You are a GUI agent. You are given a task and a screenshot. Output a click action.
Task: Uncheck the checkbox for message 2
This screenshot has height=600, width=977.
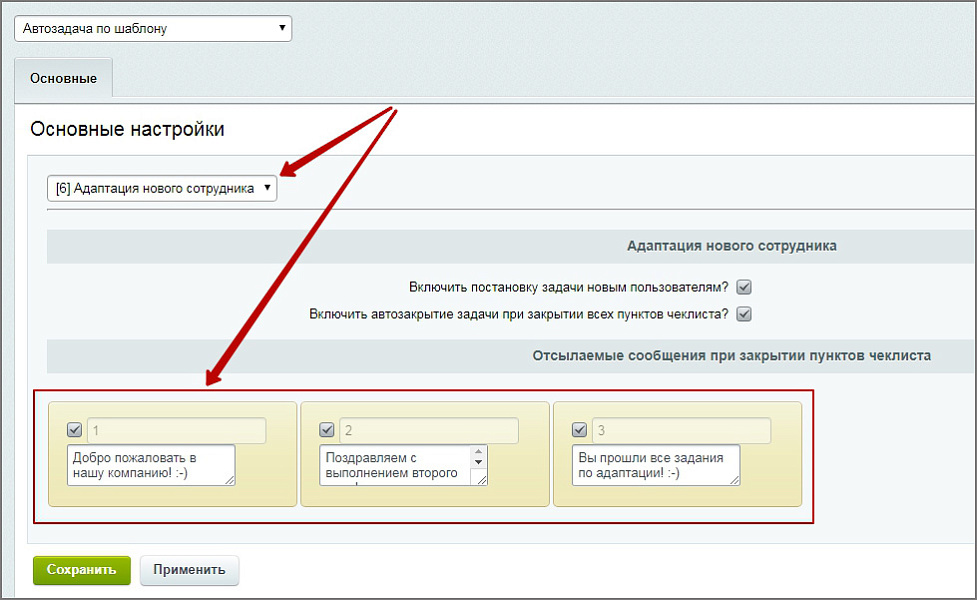coord(327,430)
